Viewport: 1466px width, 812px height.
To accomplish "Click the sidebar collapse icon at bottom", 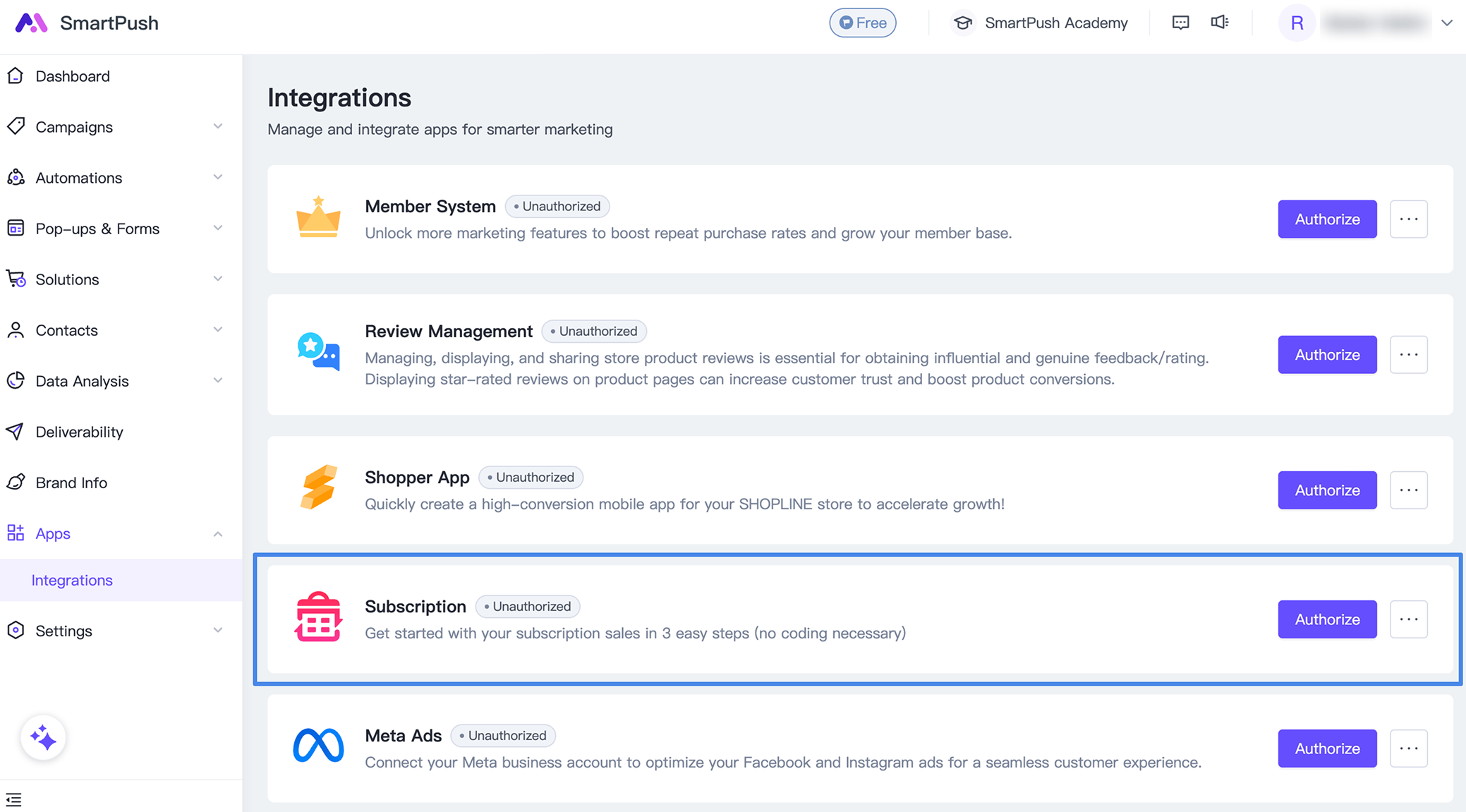I will (x=14, y=799).
